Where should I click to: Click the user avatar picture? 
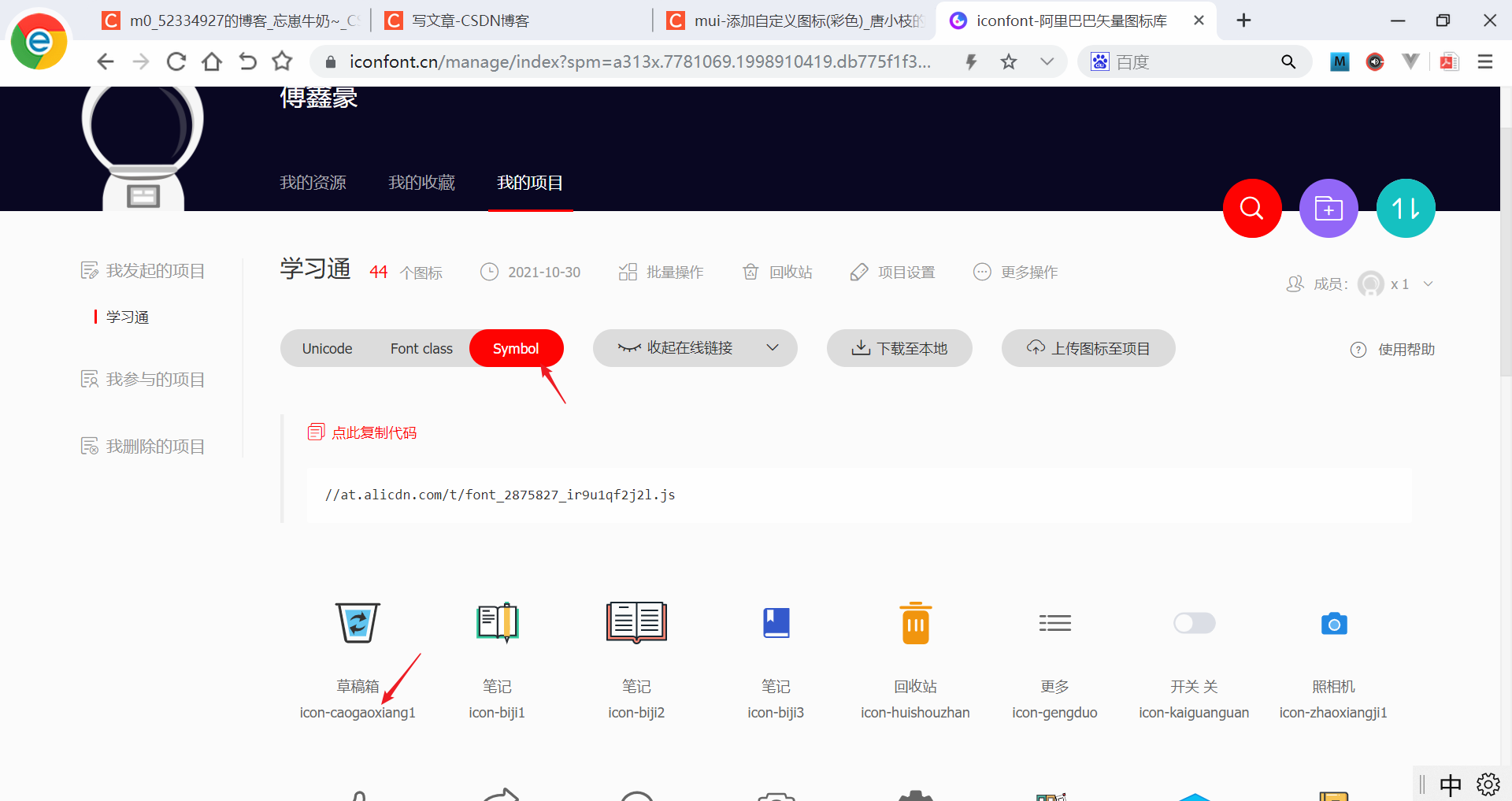click(x=143, y=148)
